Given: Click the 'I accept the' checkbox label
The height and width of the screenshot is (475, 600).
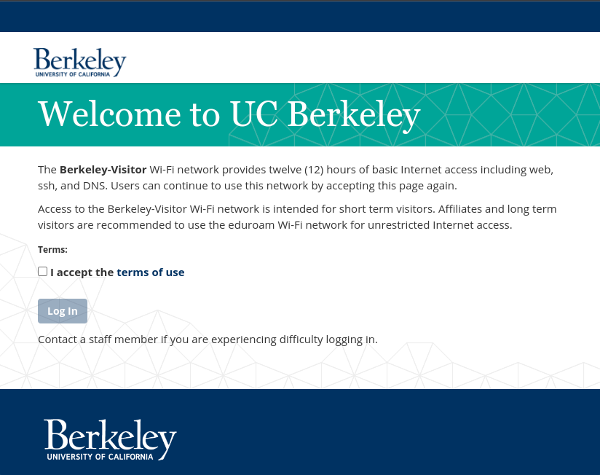Looking at the screenshot, I should pyautogui.click(x=82, y=272).
